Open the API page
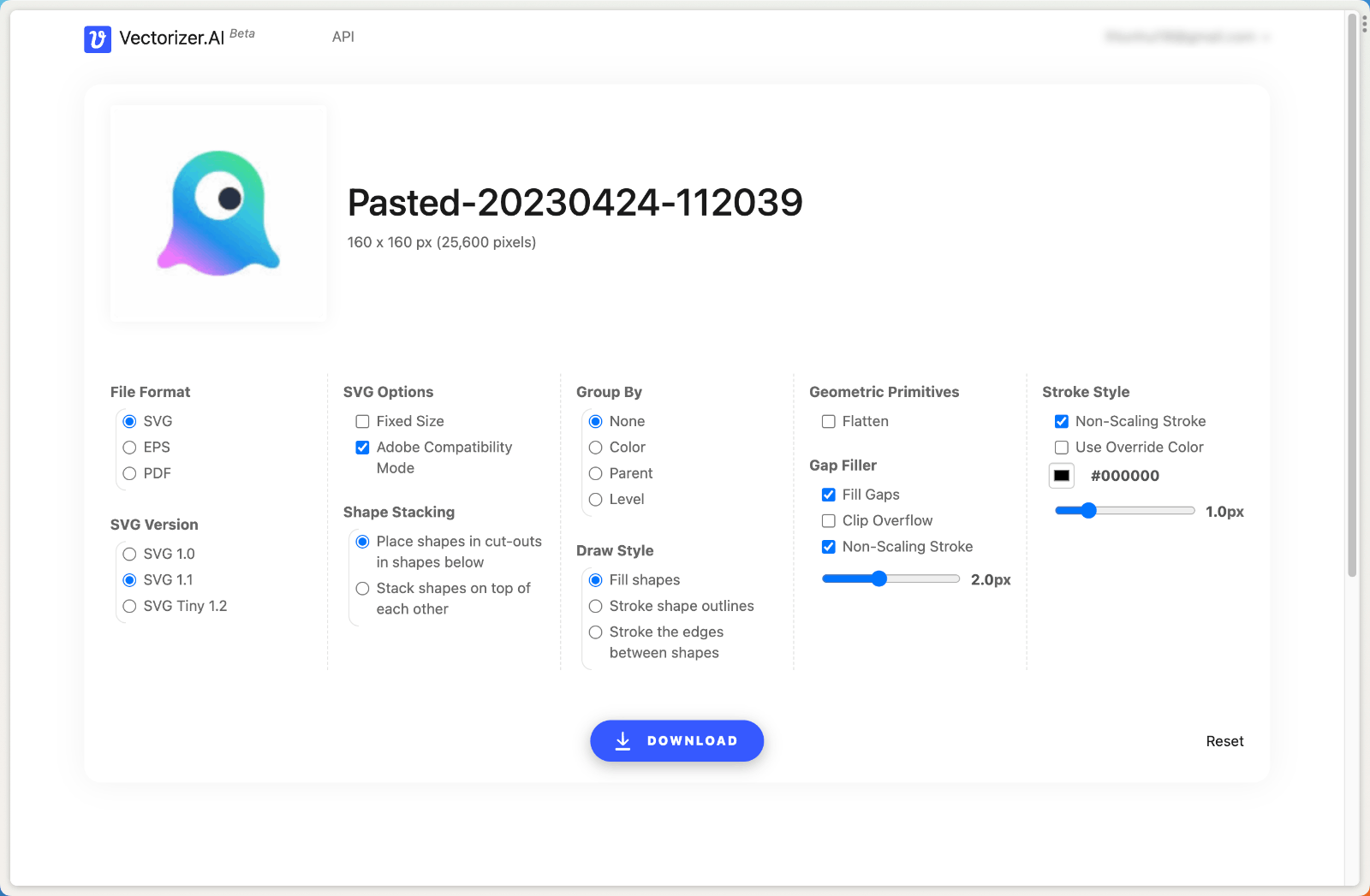Image resolution: width=1370 pixels, height=896 pixels. point(342,37)
